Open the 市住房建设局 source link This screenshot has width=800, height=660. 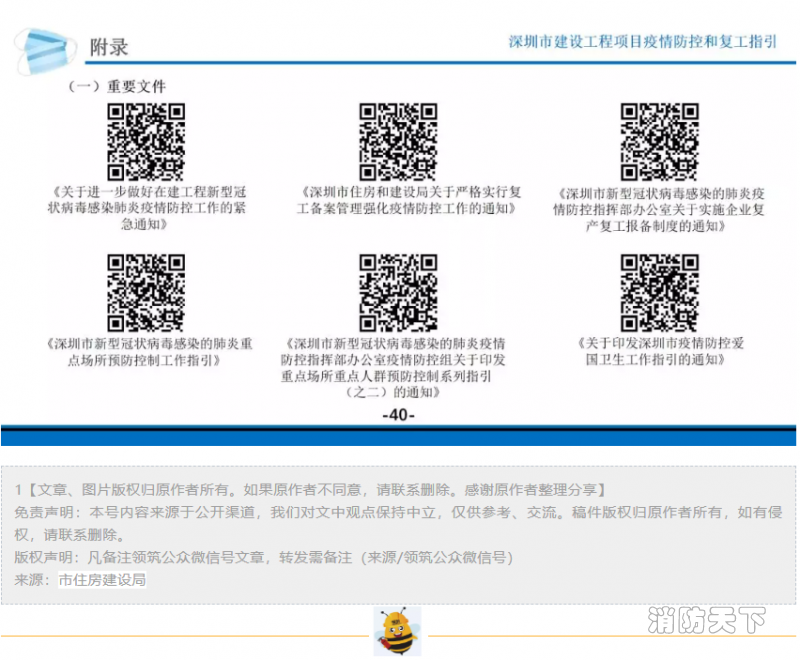click(102, 579)
